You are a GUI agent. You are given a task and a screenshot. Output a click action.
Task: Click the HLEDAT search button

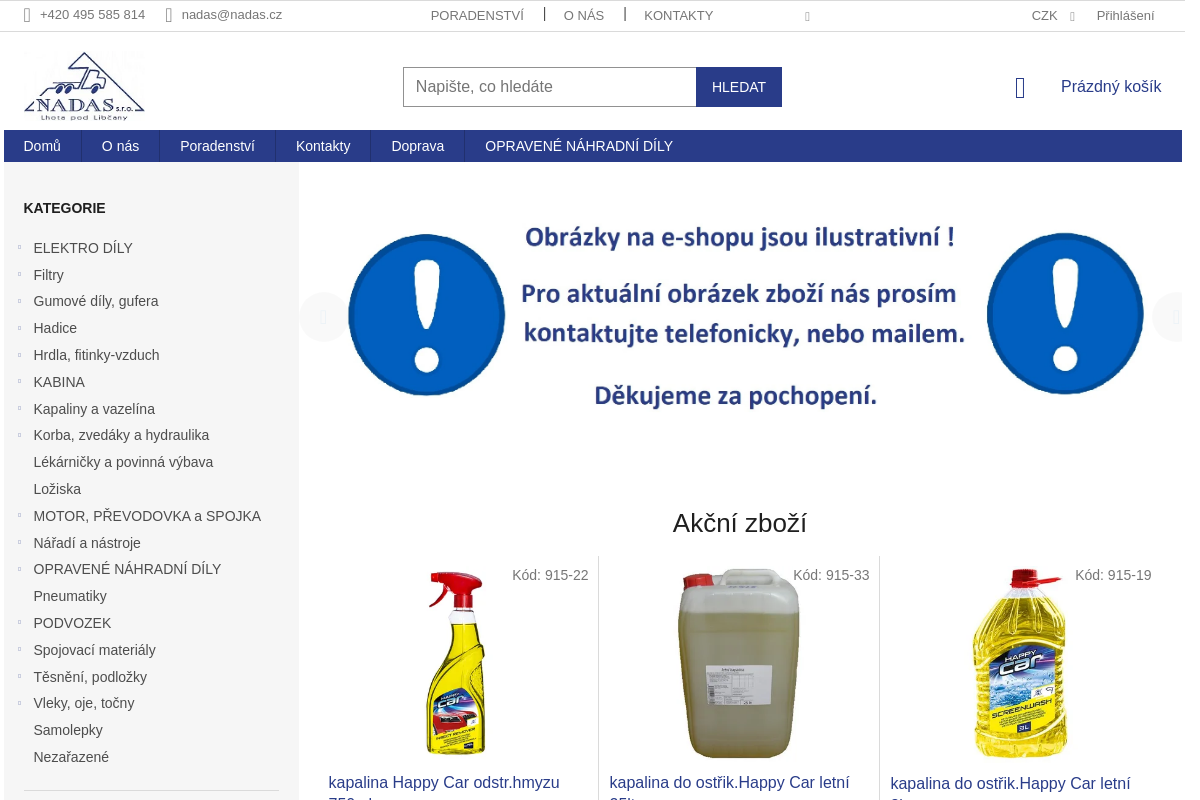click(739, 87)
